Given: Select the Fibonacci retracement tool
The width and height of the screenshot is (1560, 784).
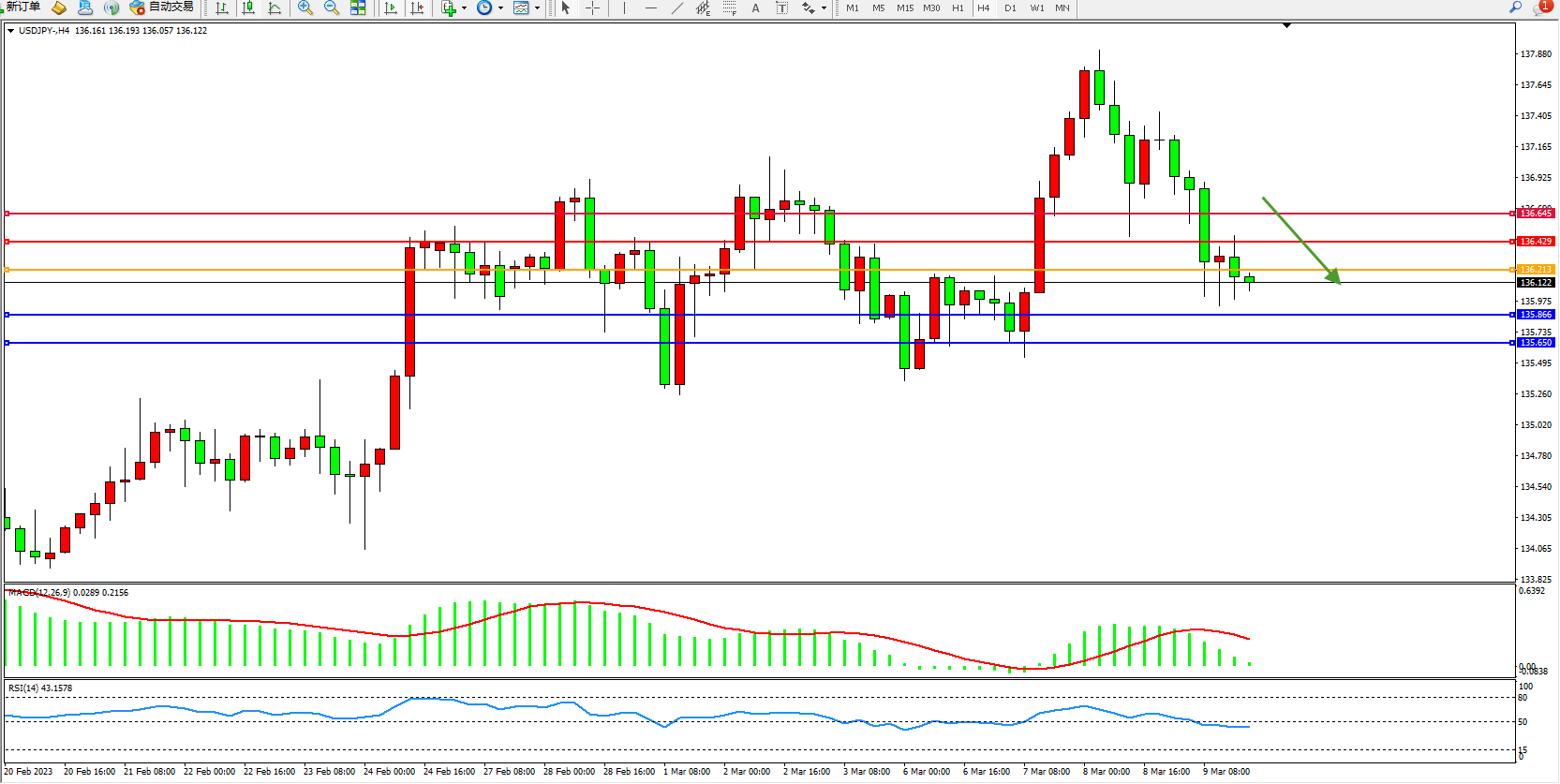Looking at the screenshot, I should (x=729, y=8).
